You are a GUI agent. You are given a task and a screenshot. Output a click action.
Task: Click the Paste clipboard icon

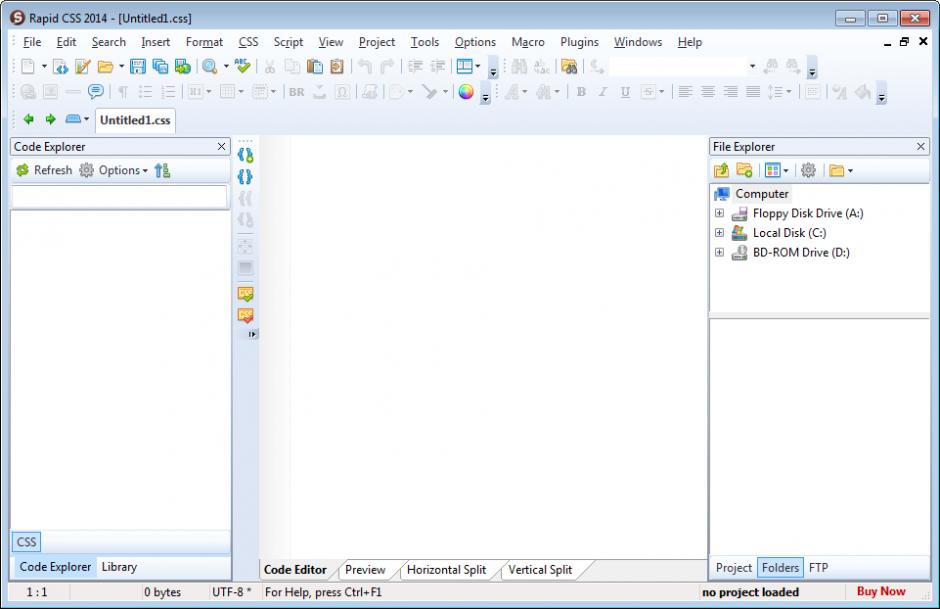[x=315, y=66]
